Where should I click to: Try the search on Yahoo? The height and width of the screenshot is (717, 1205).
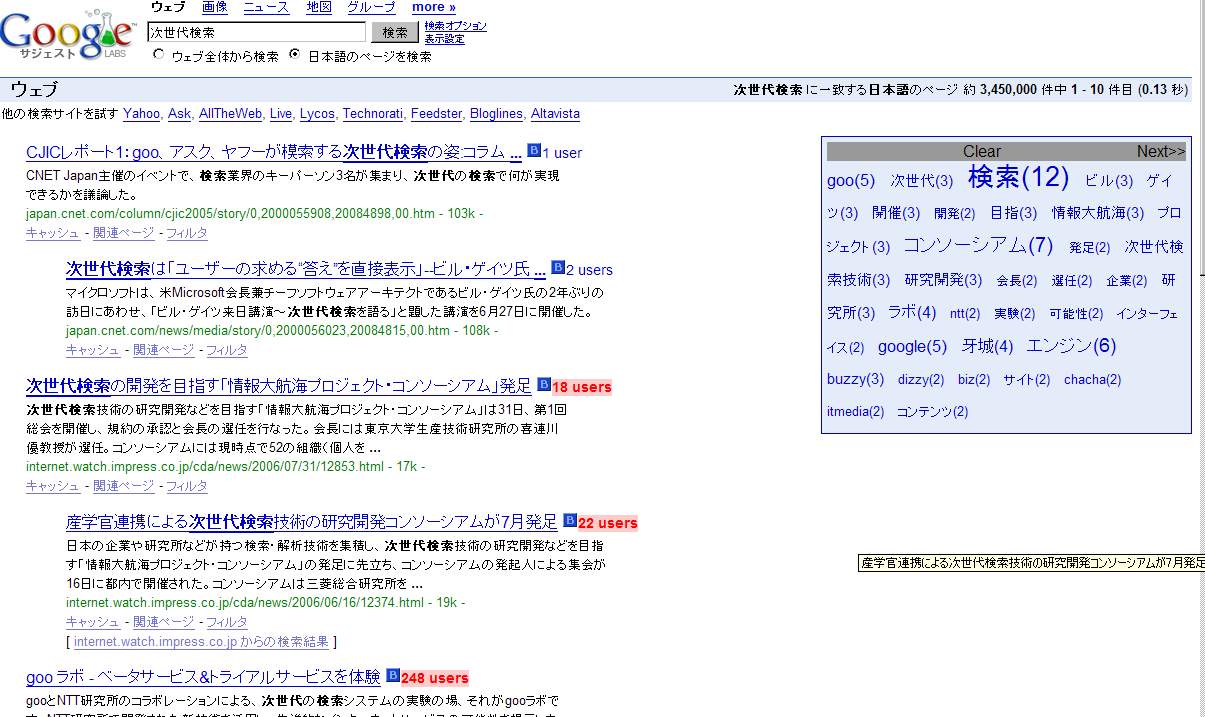point(141,114)
